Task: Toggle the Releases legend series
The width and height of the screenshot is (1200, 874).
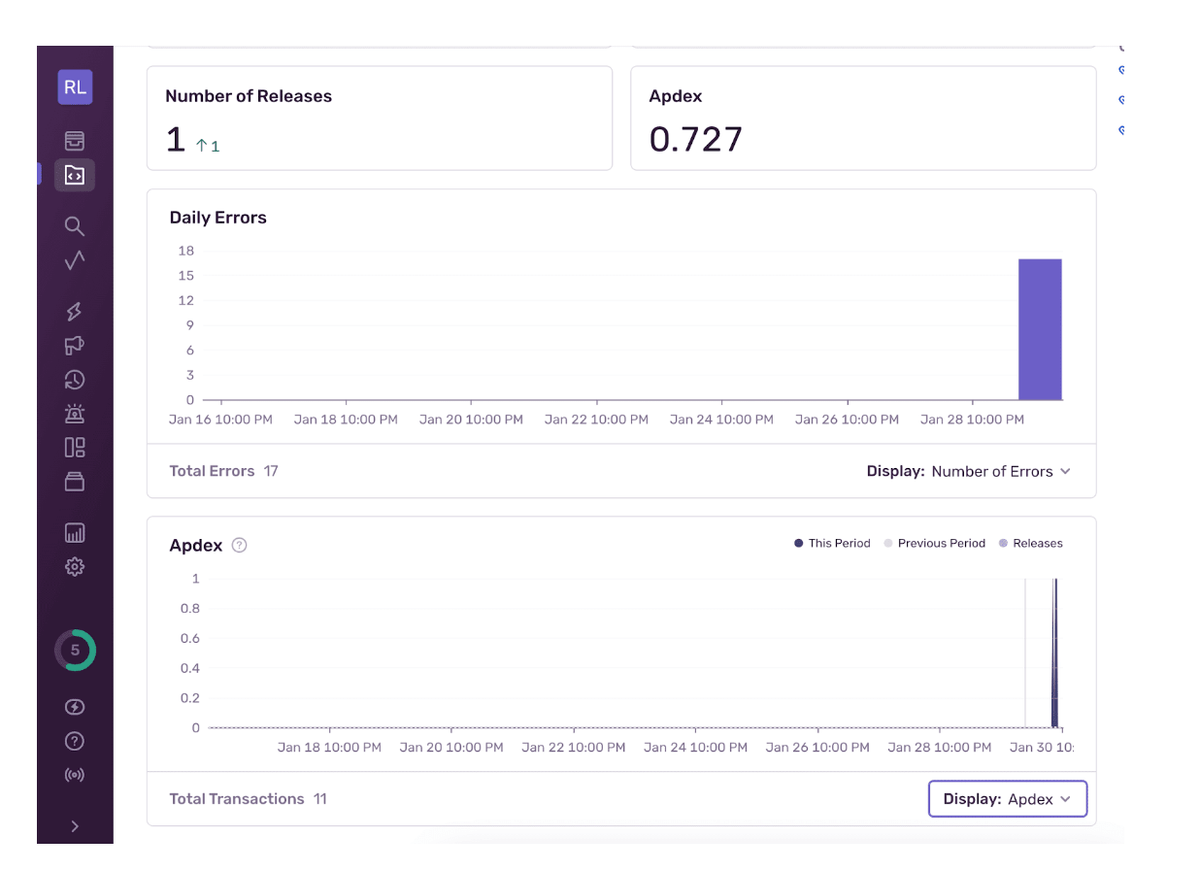Action: pos(1030,543)
